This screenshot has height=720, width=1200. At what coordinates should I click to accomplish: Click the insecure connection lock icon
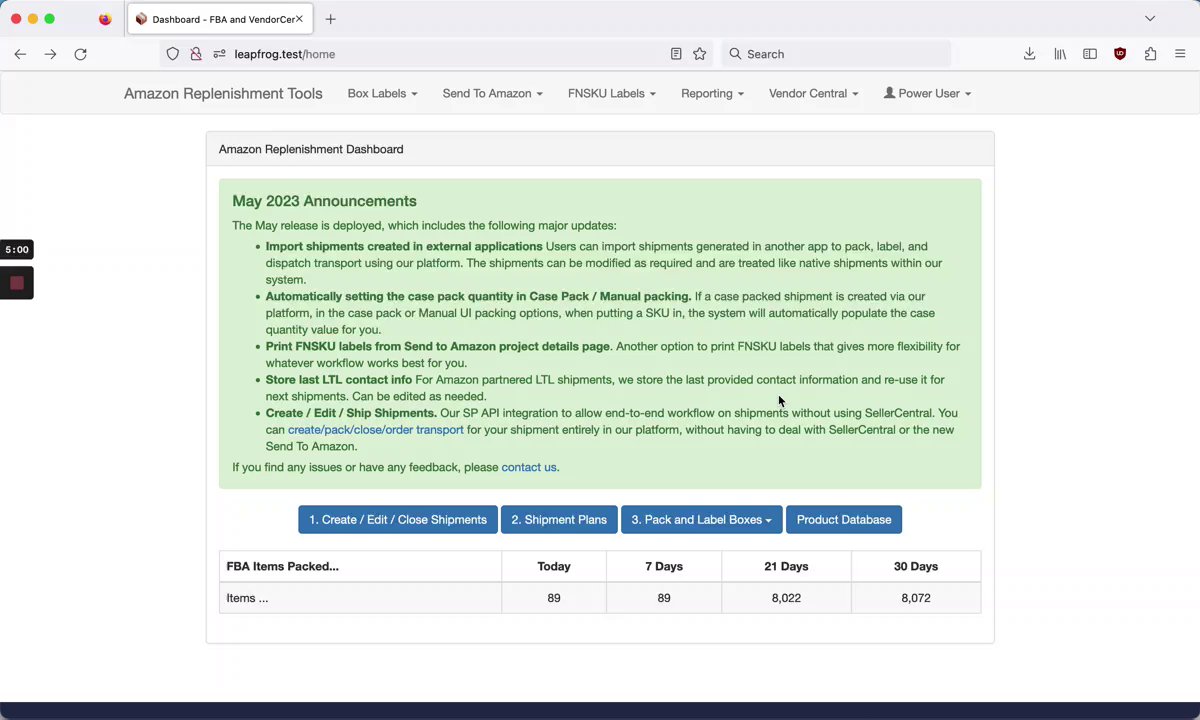(196, 54)
